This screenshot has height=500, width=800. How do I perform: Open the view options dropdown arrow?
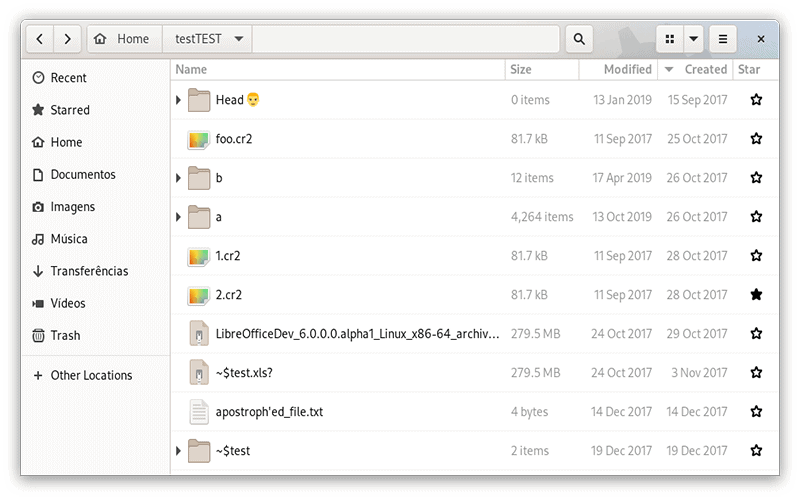pyautogui.click(x=694, y=39)
